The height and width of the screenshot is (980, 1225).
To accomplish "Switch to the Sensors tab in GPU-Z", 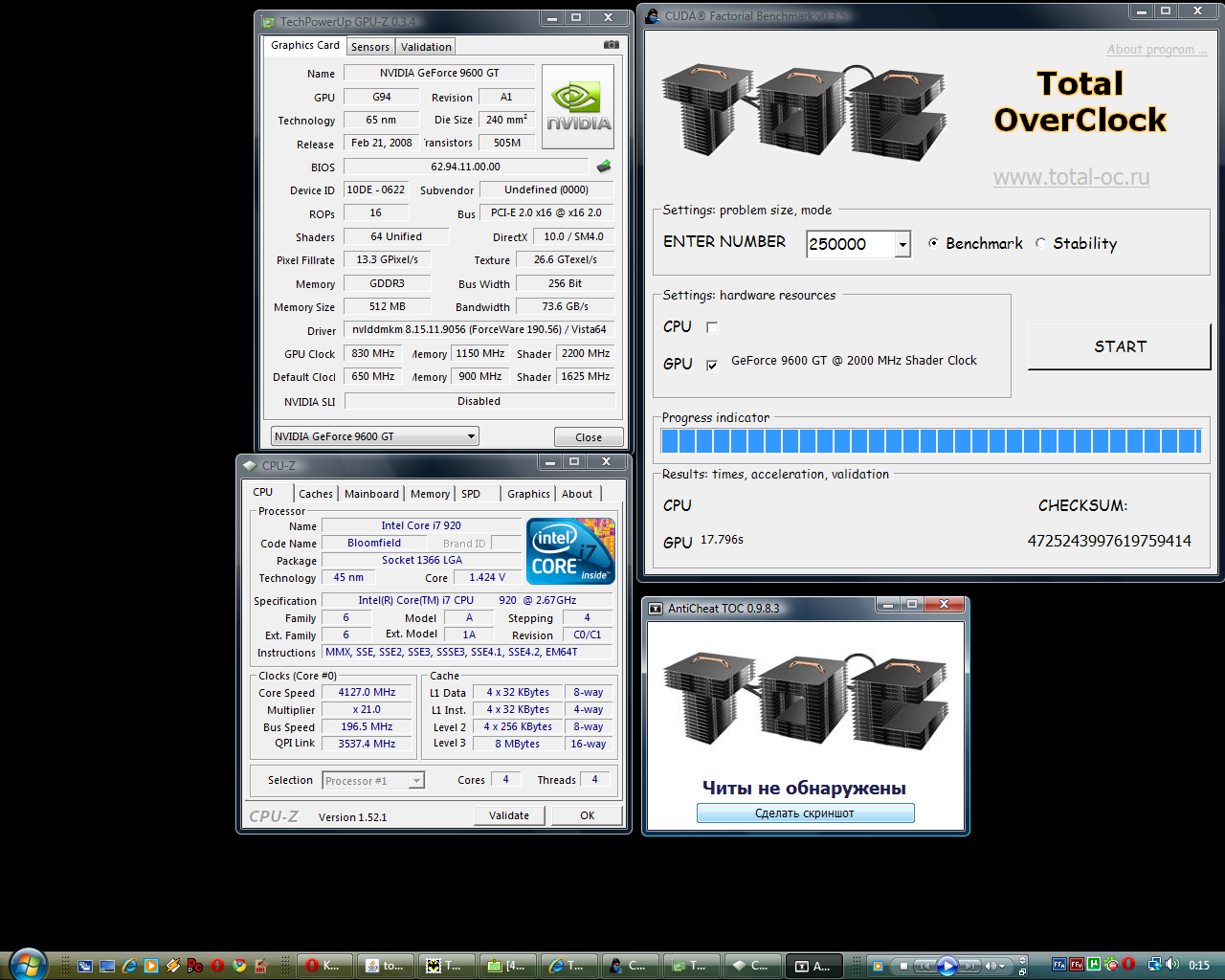I will coord(369,47).
